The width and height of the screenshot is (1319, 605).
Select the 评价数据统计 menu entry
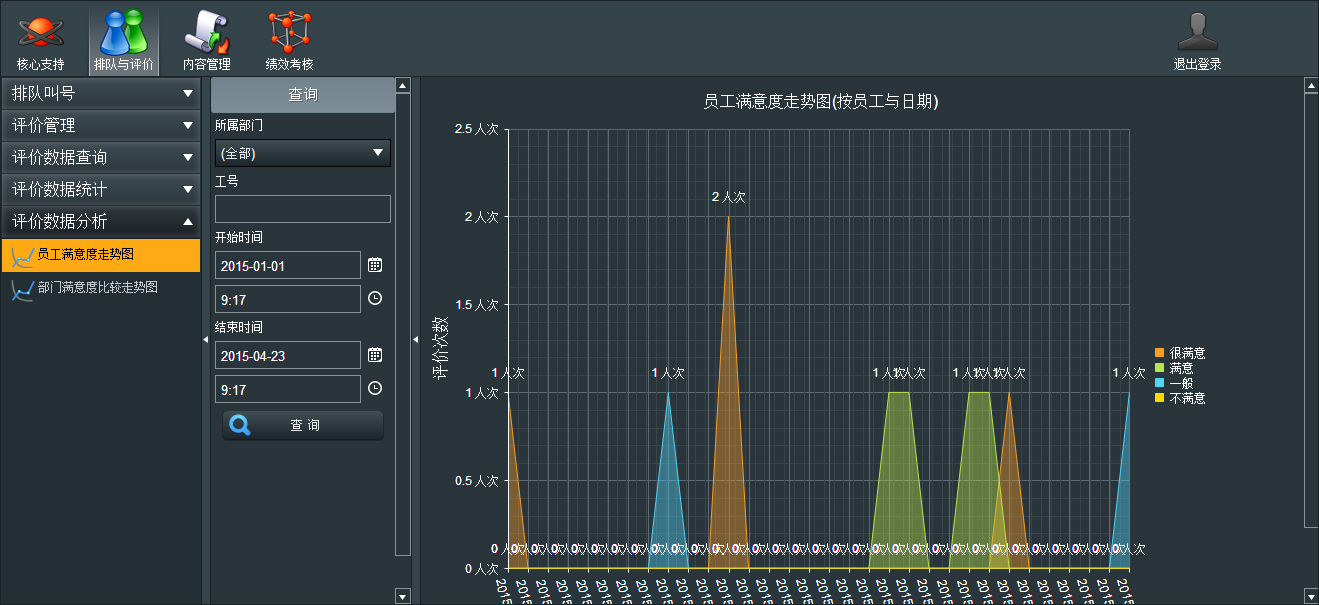[x=100, y=189]
